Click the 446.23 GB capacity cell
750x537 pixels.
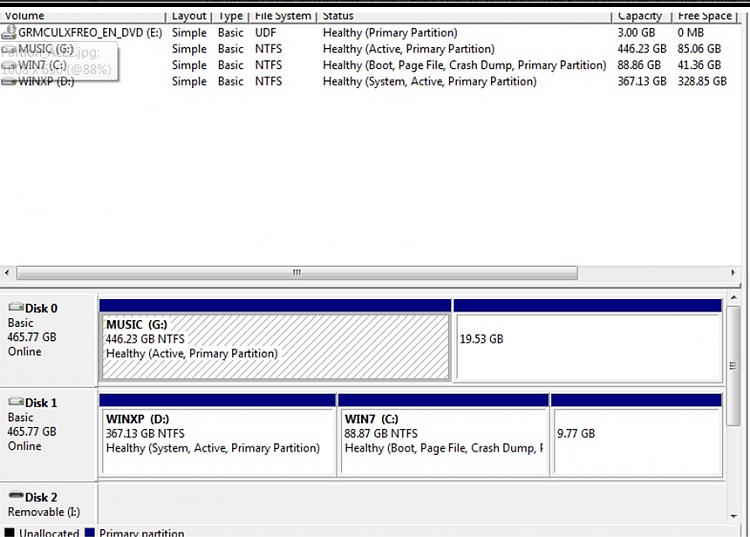pyautogui.click(x=641, y=49)
